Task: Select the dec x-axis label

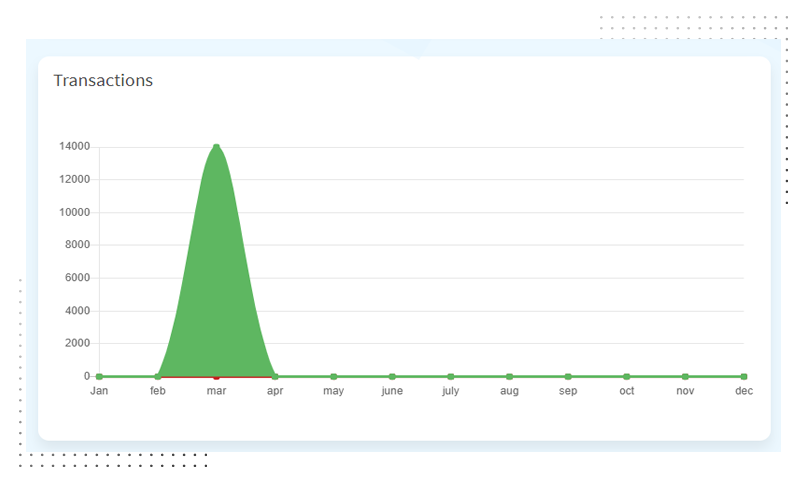Action: 743,391
